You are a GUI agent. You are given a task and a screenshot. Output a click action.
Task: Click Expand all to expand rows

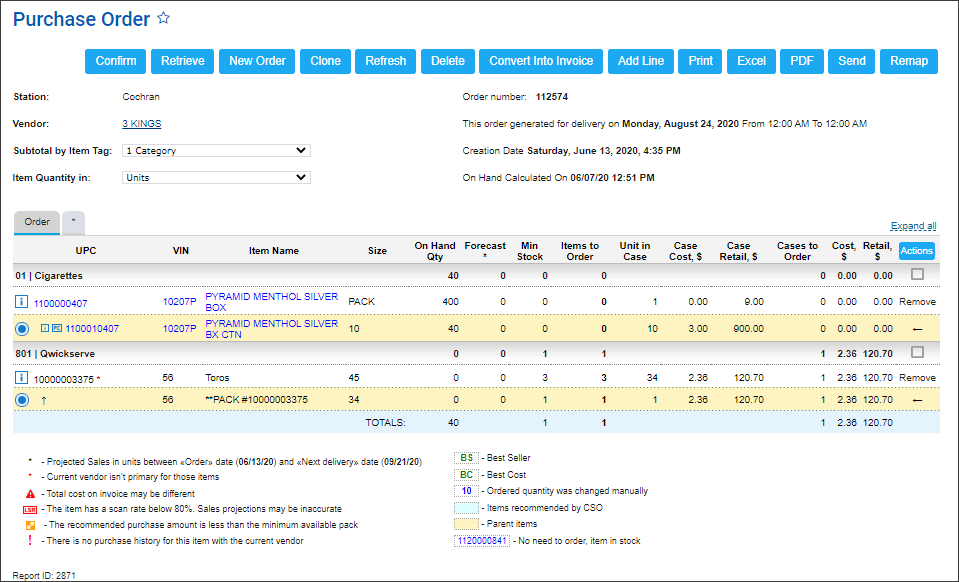913,226
